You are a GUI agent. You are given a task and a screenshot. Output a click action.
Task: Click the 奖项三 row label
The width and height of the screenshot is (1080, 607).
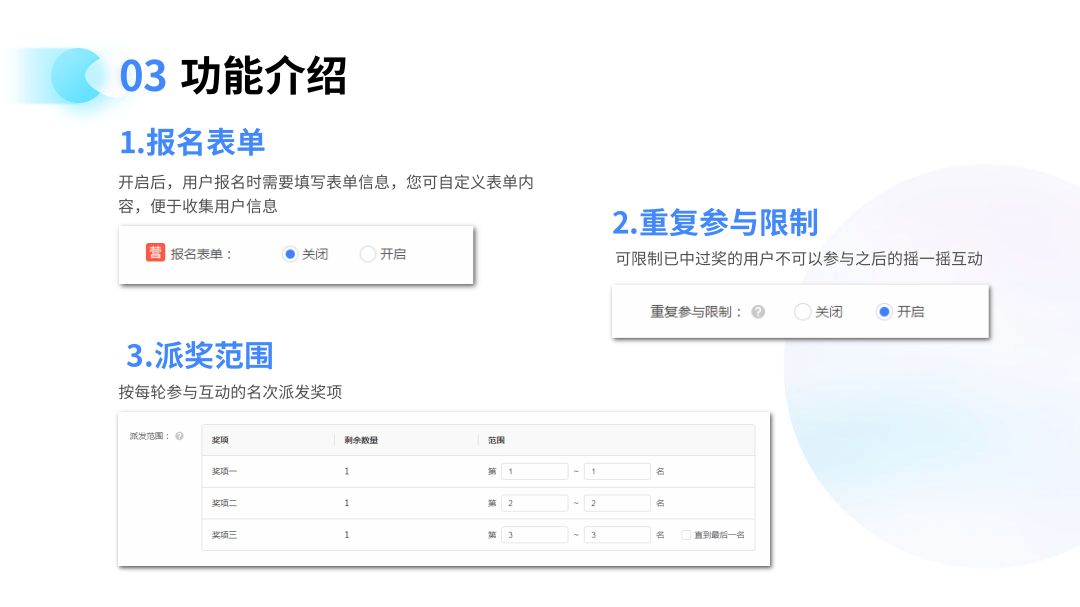point(224,535)
